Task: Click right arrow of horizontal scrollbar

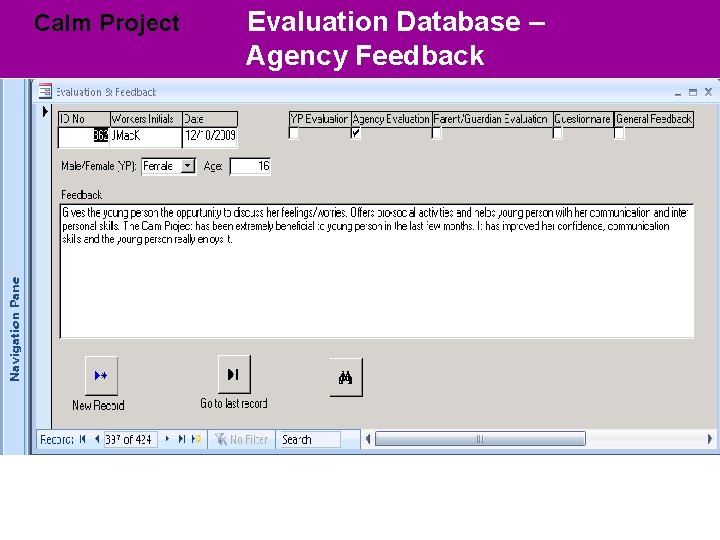Action: (x=709, y=439)
